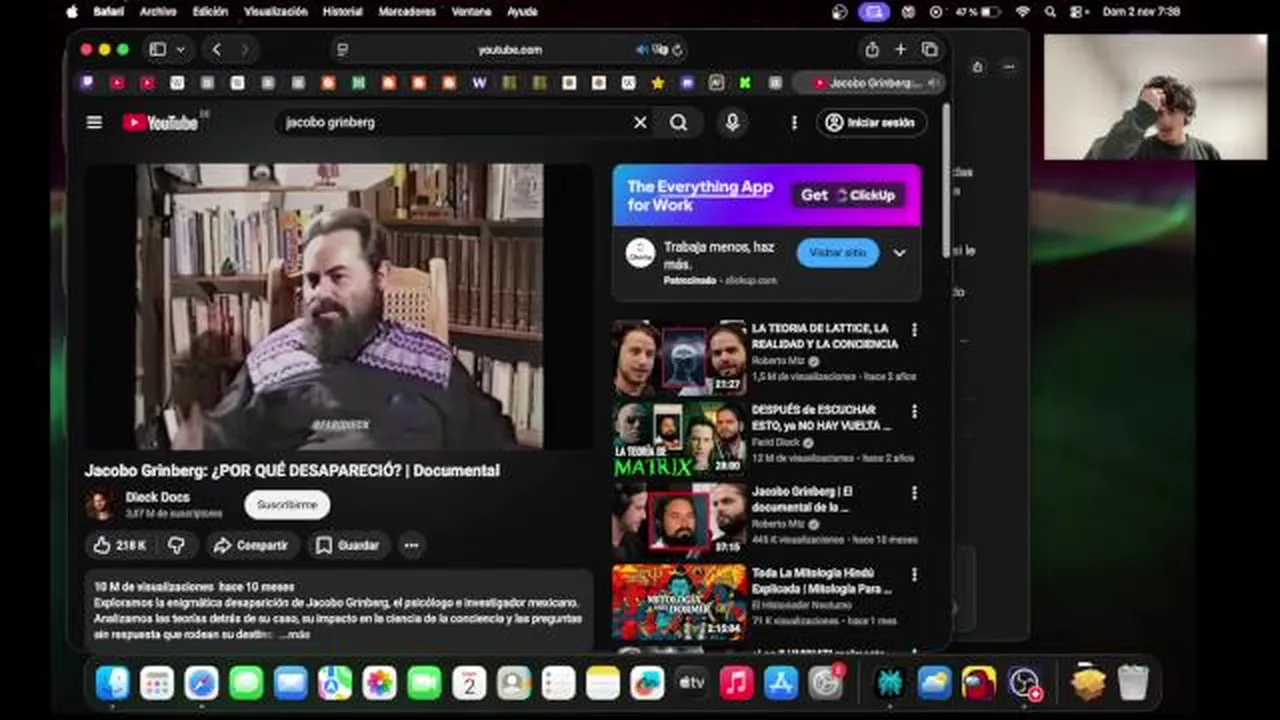1280x720 pixels.
Task: Click Compartir share button
Action: (x=251, y=545)
